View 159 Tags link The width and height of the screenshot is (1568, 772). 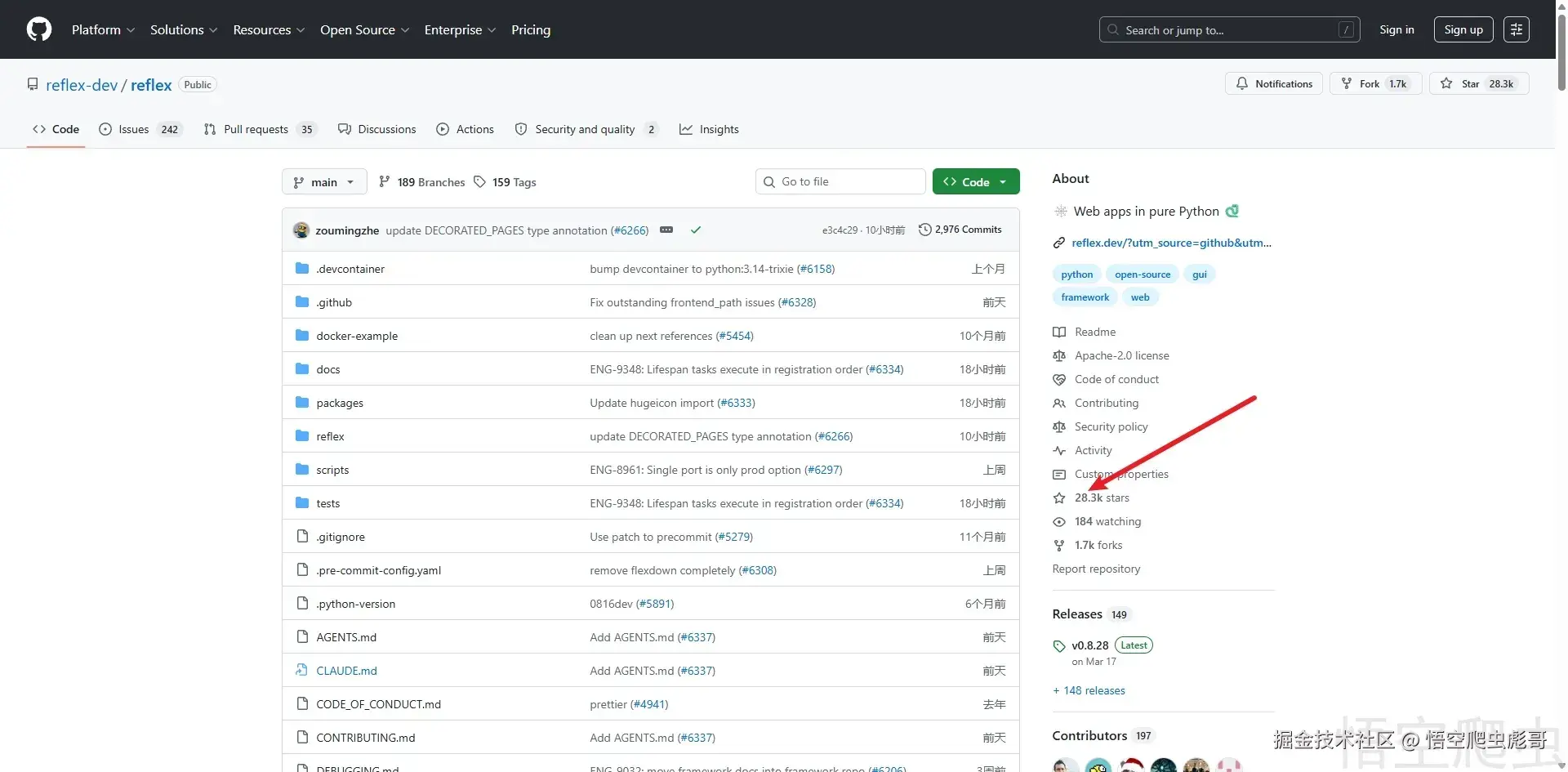[x=506, y=181]
